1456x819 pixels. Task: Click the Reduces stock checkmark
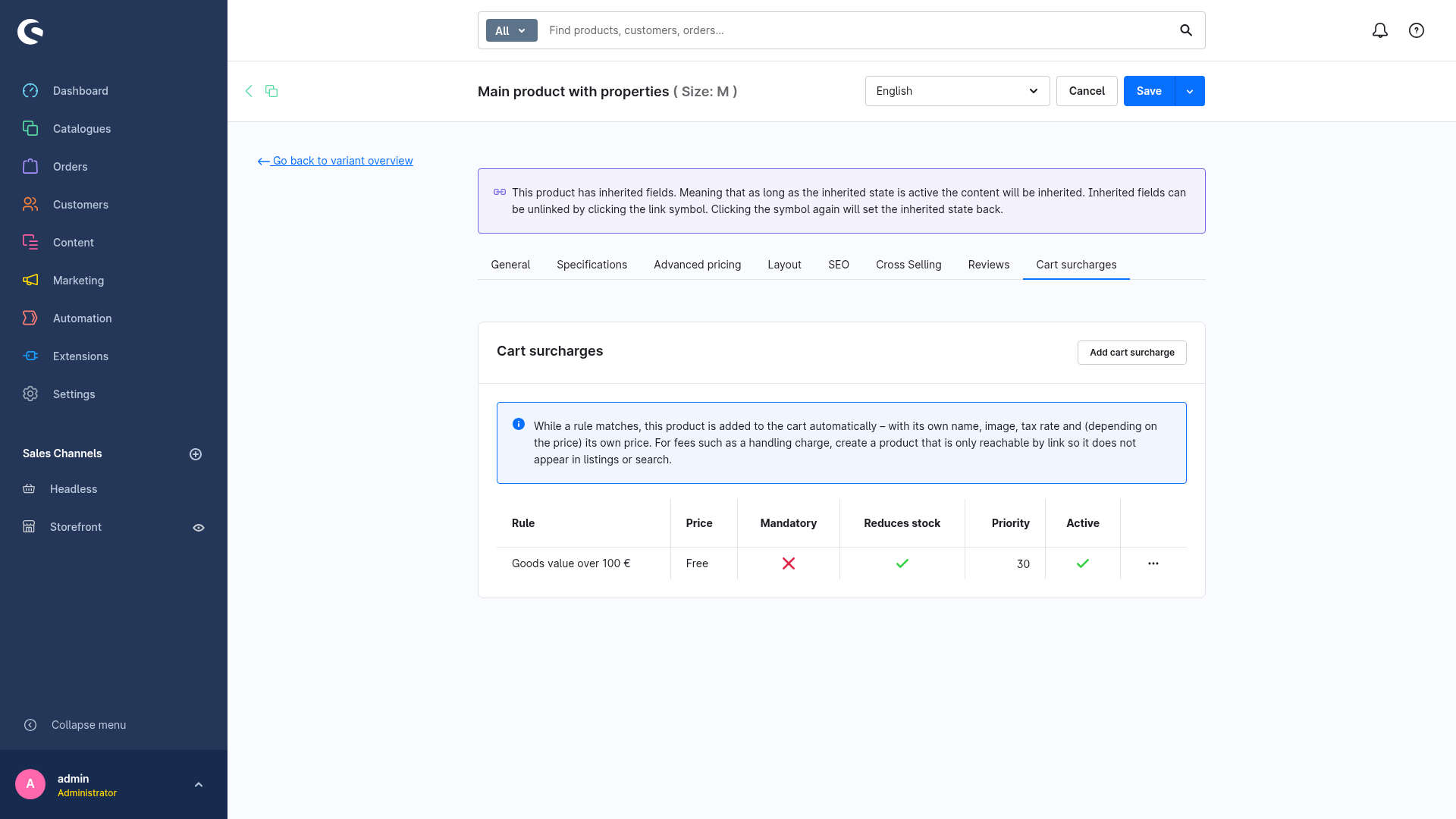pyautogui.click(x=902, y=563)
